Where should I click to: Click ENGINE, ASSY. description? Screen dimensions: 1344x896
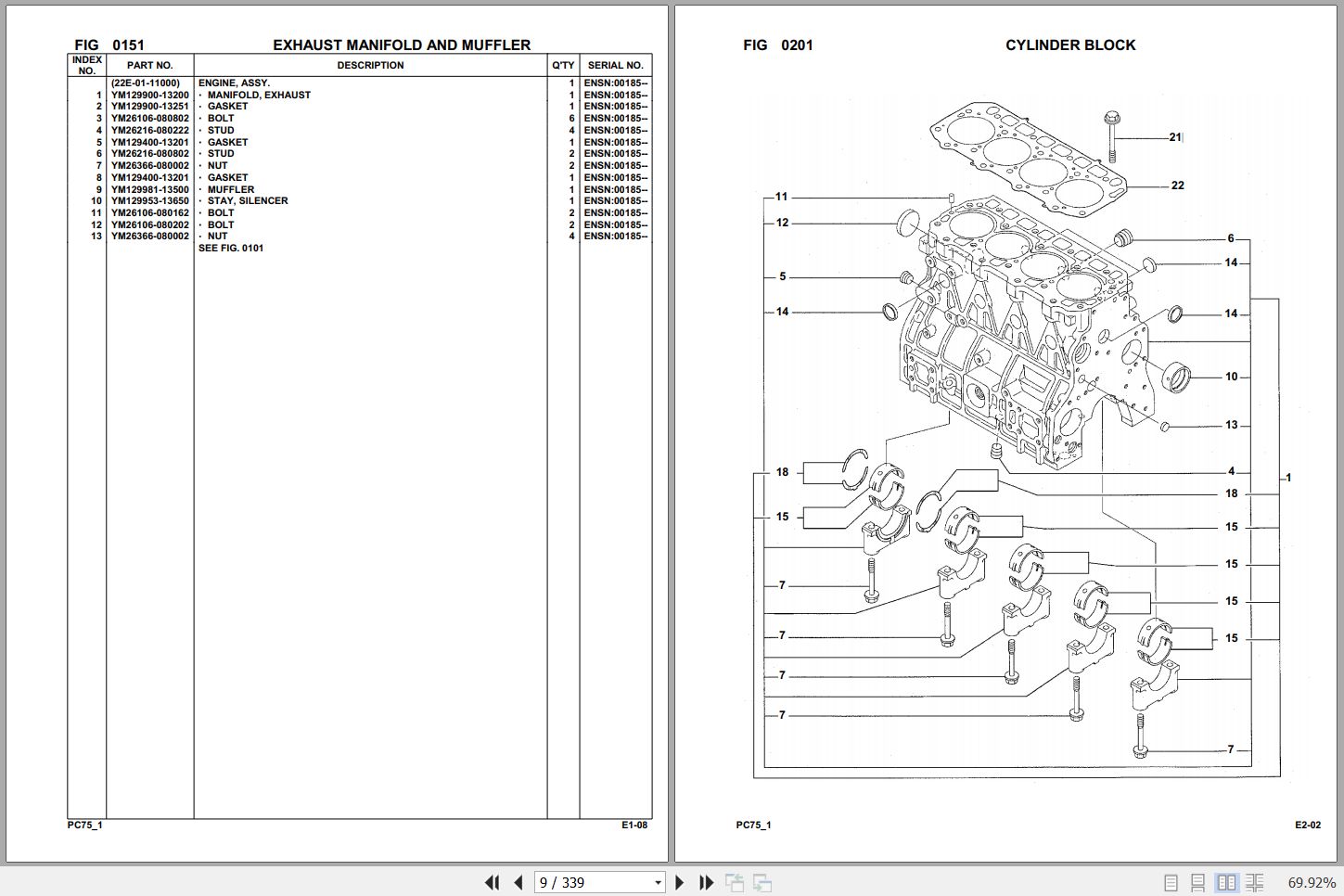(234, 83)
